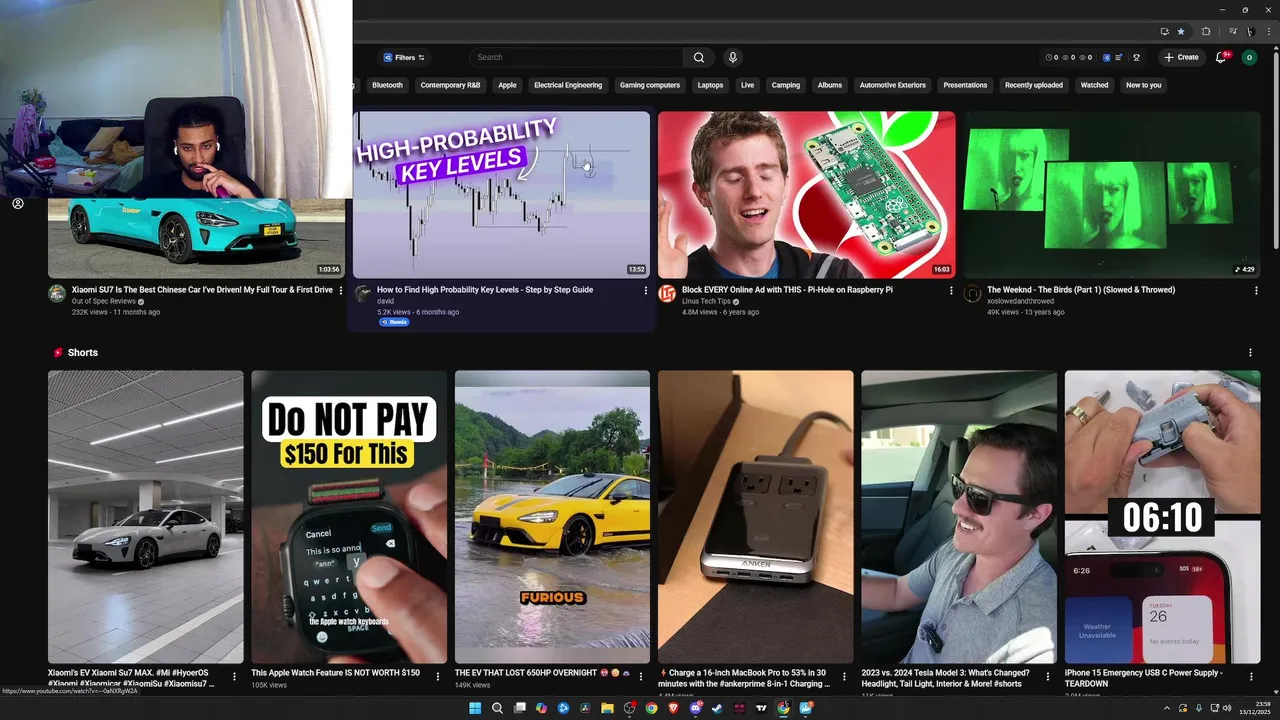Click the YouTube search input field
Viewport: 1280px width, 720px height.
[576, 57]
